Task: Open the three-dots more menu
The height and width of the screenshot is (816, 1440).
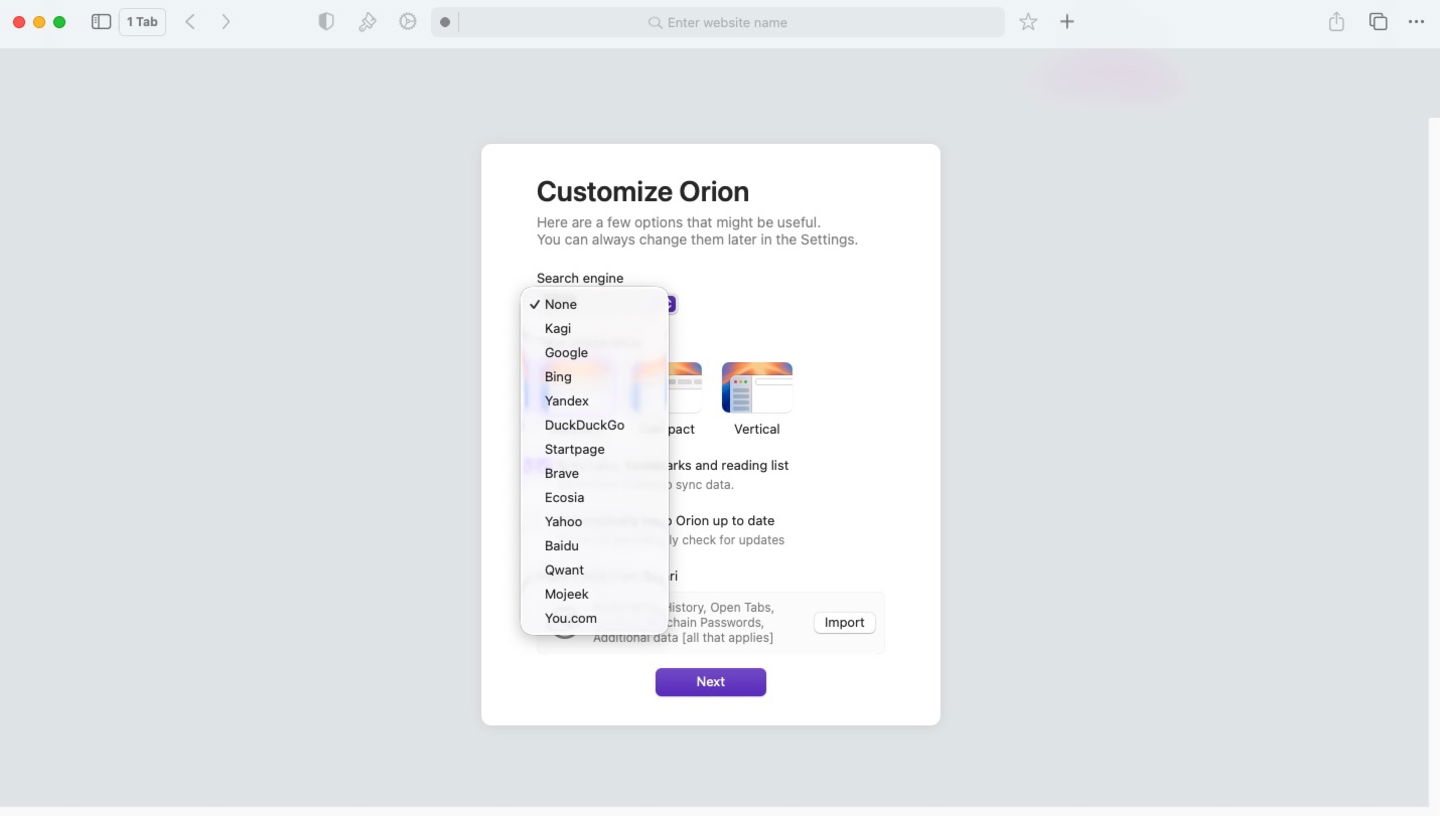Action: (1416, 22)
